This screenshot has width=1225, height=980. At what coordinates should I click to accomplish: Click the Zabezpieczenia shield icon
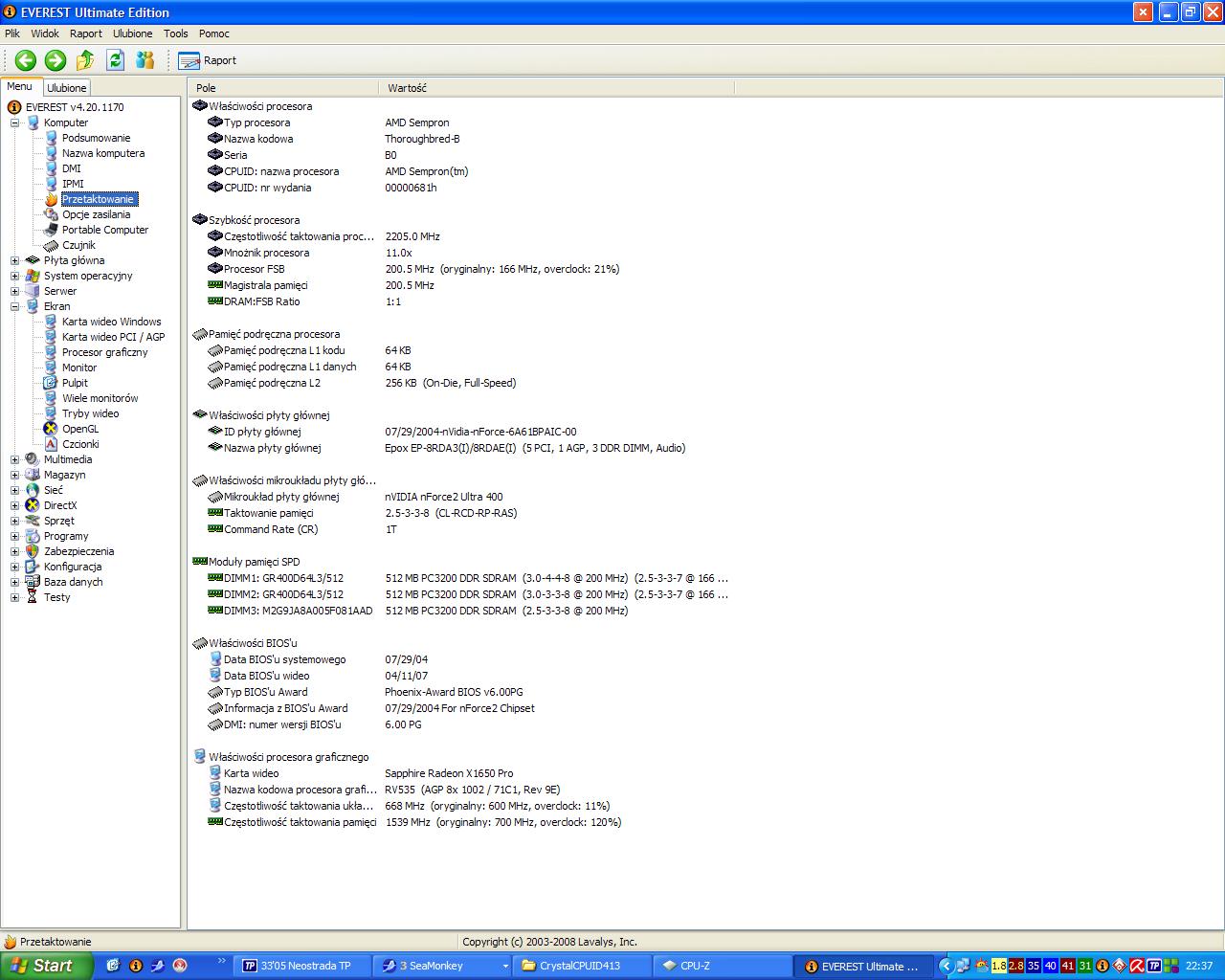[x=33, y=551]
